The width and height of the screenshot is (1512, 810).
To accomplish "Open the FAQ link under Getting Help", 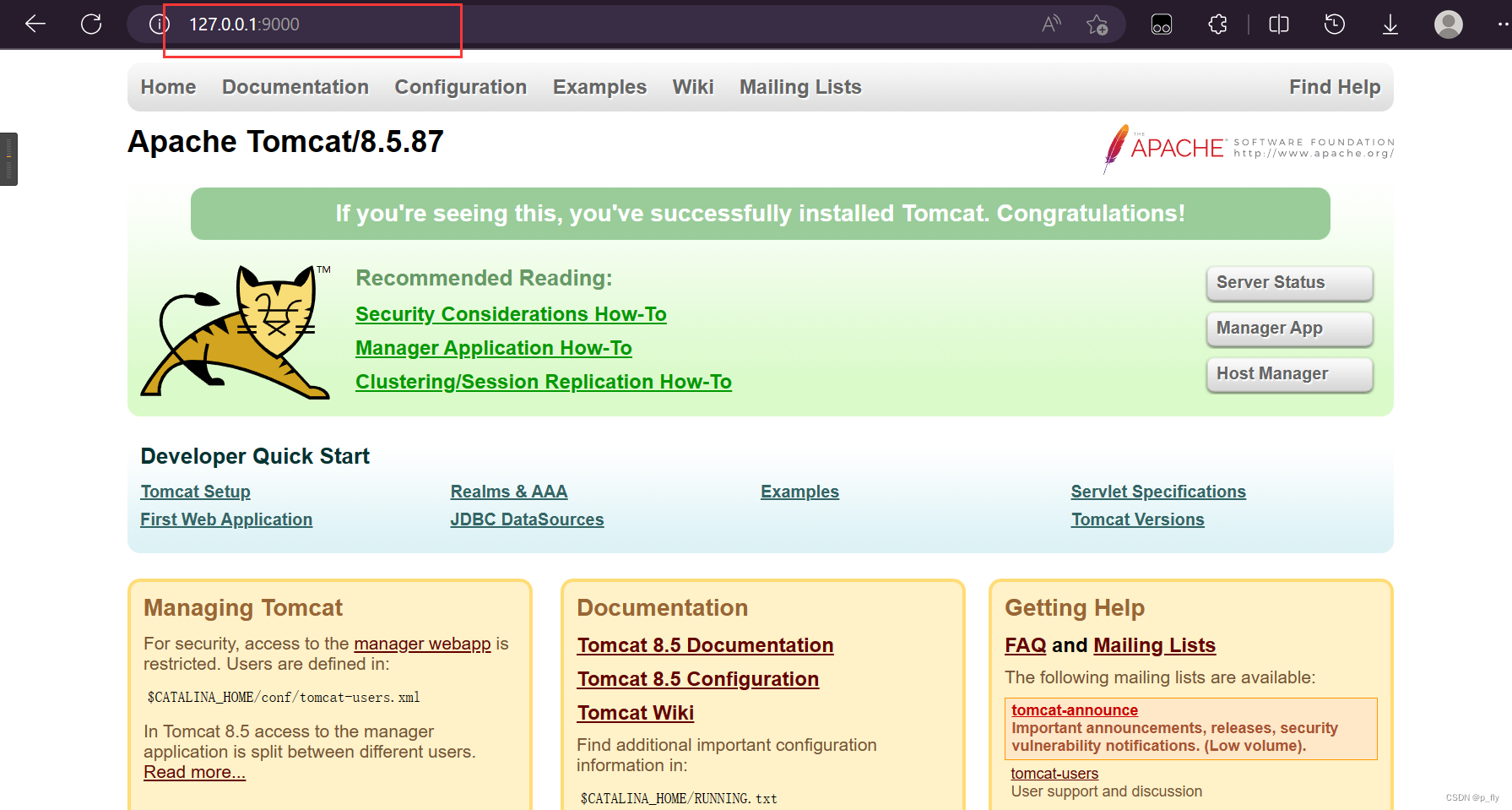I will [x=1025, y=645].
